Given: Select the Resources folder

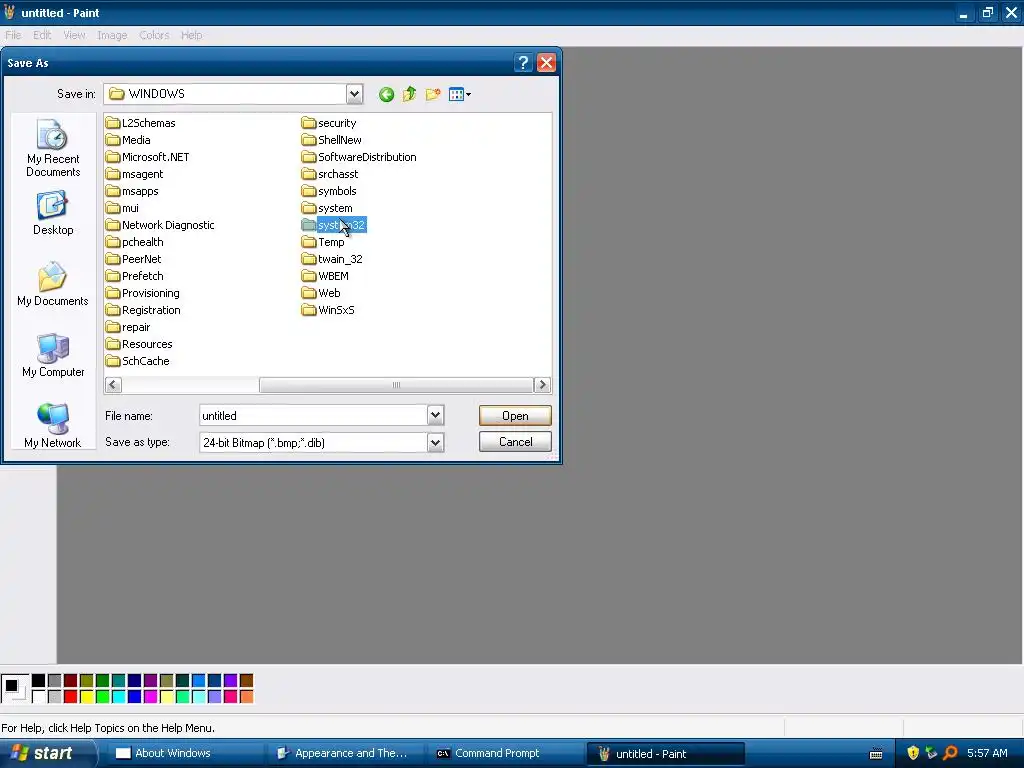Looking at the screenshot, I should (x=139, y=344).
